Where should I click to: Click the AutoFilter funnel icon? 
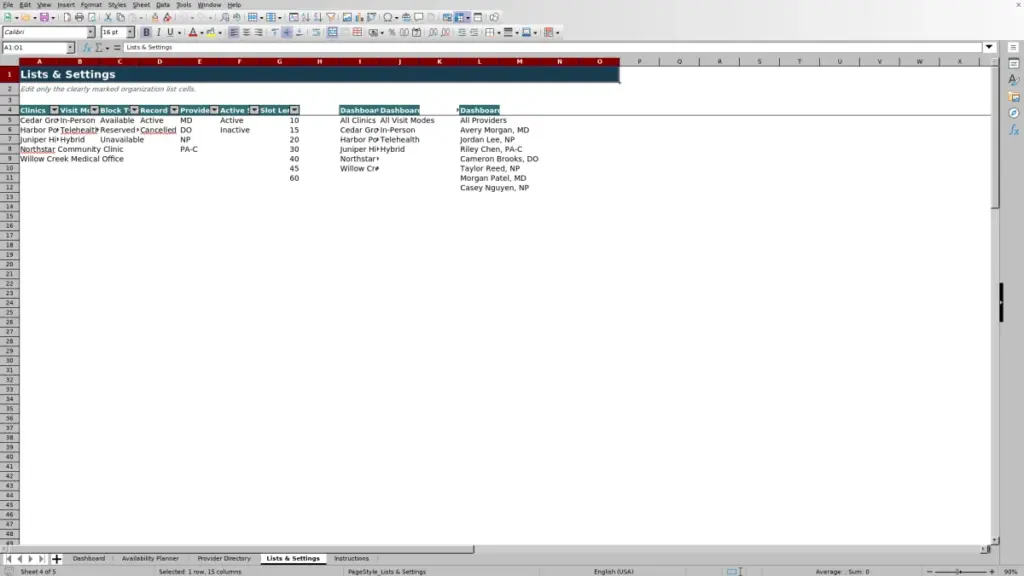coord(331,18)
